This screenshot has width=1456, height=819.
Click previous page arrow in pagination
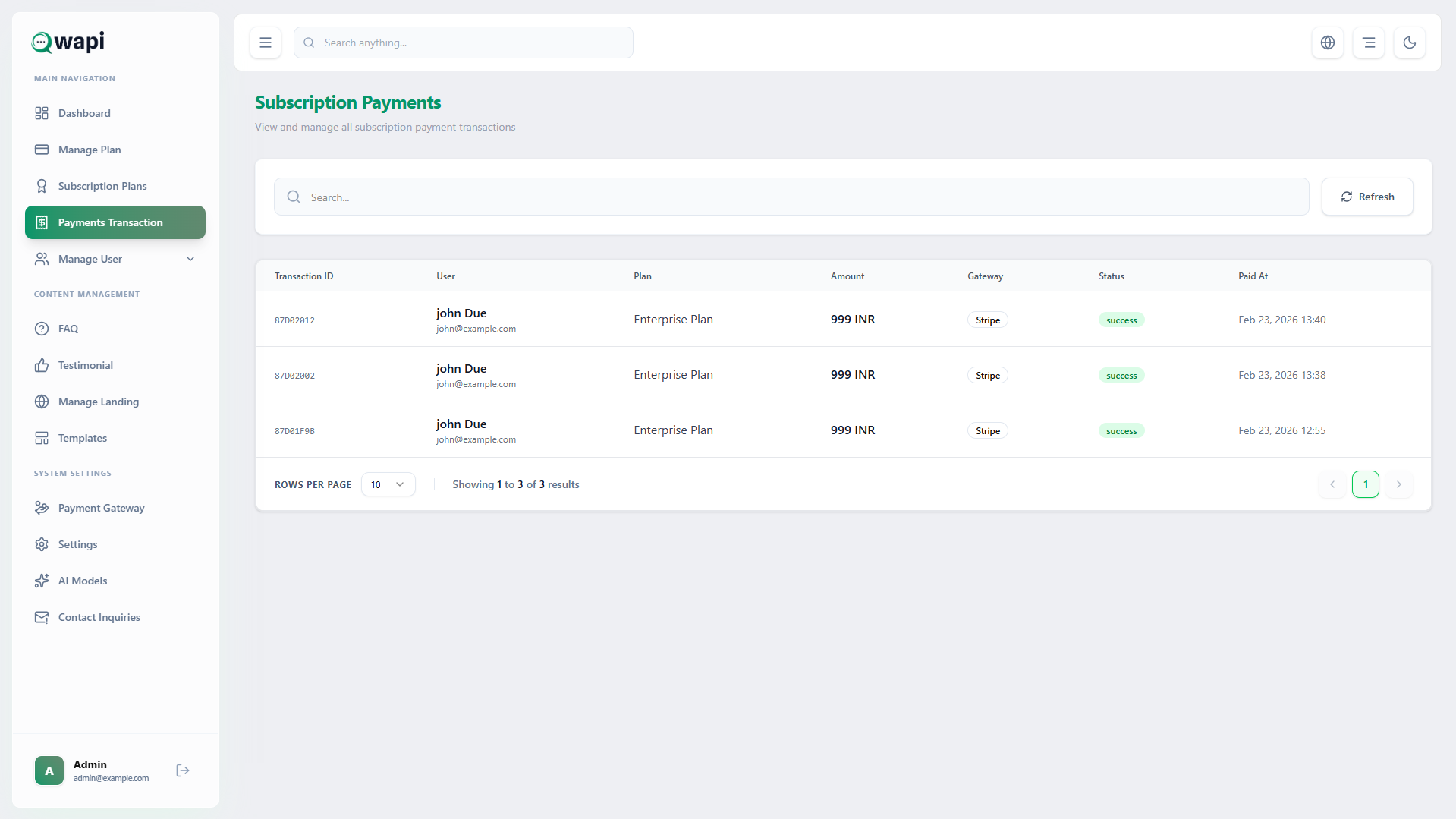click(x=1332, y=484)
